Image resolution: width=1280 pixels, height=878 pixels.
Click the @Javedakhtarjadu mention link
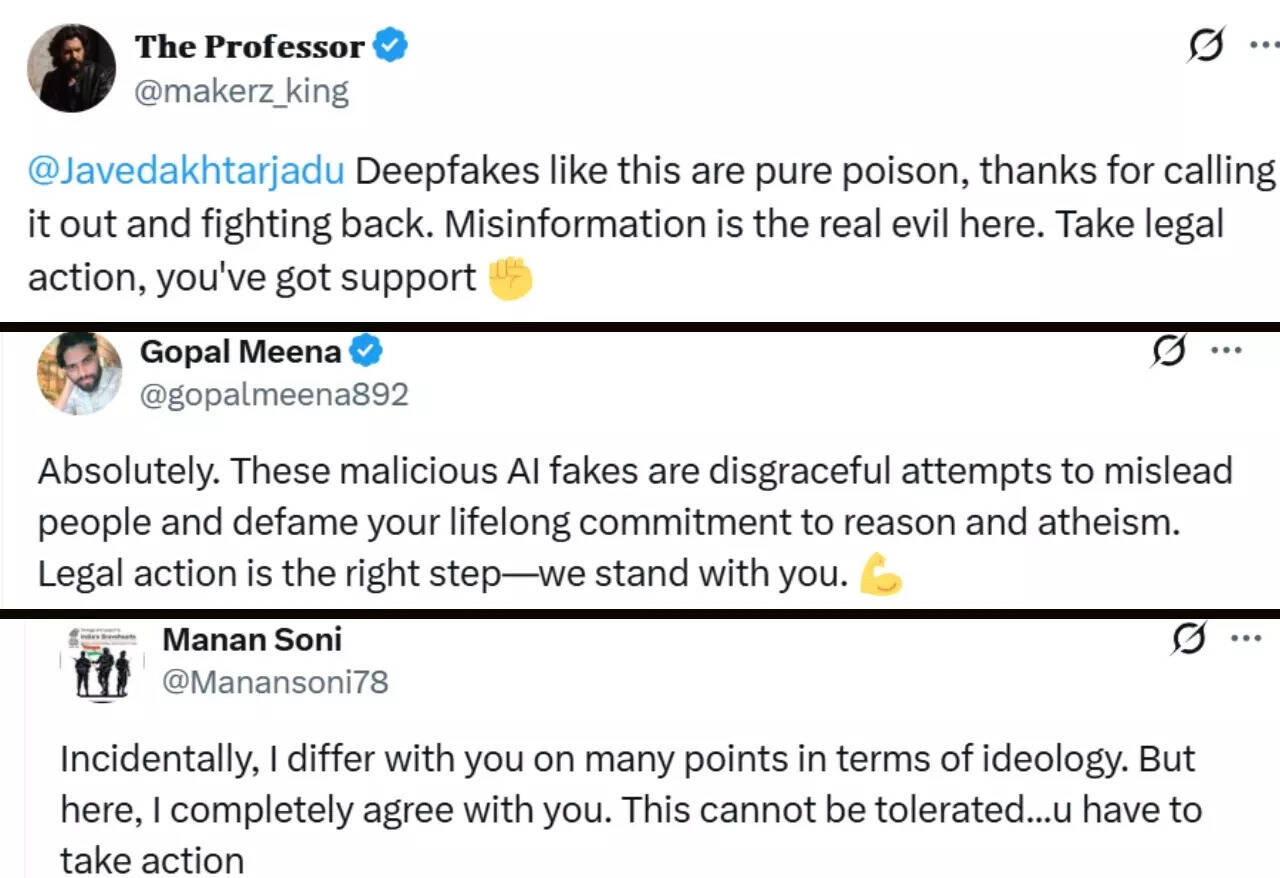click(186, 171)
